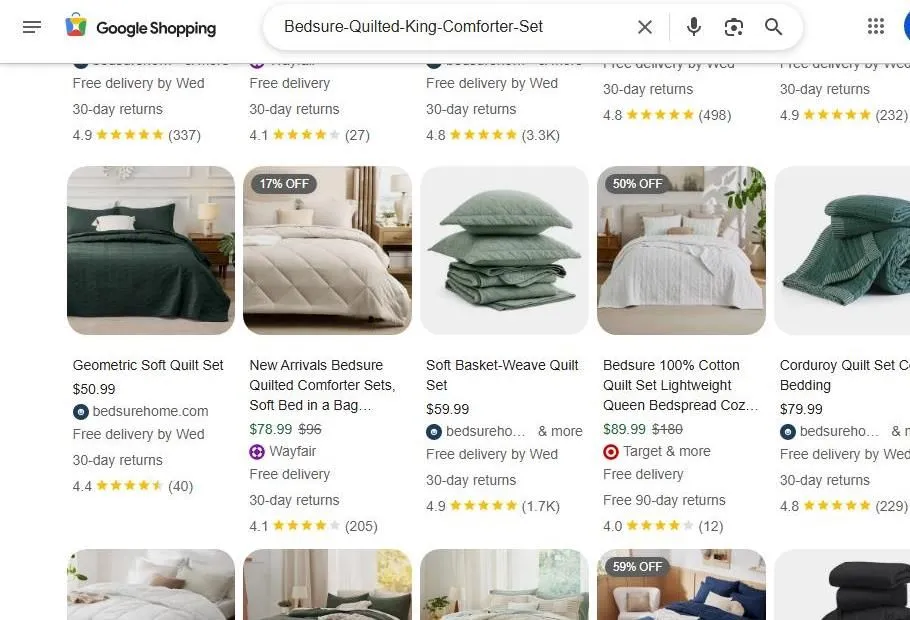Screen dimensions: 910x620
Task: Click the 17% OFF badge on the beige comforter
Action: coord(283,183)
